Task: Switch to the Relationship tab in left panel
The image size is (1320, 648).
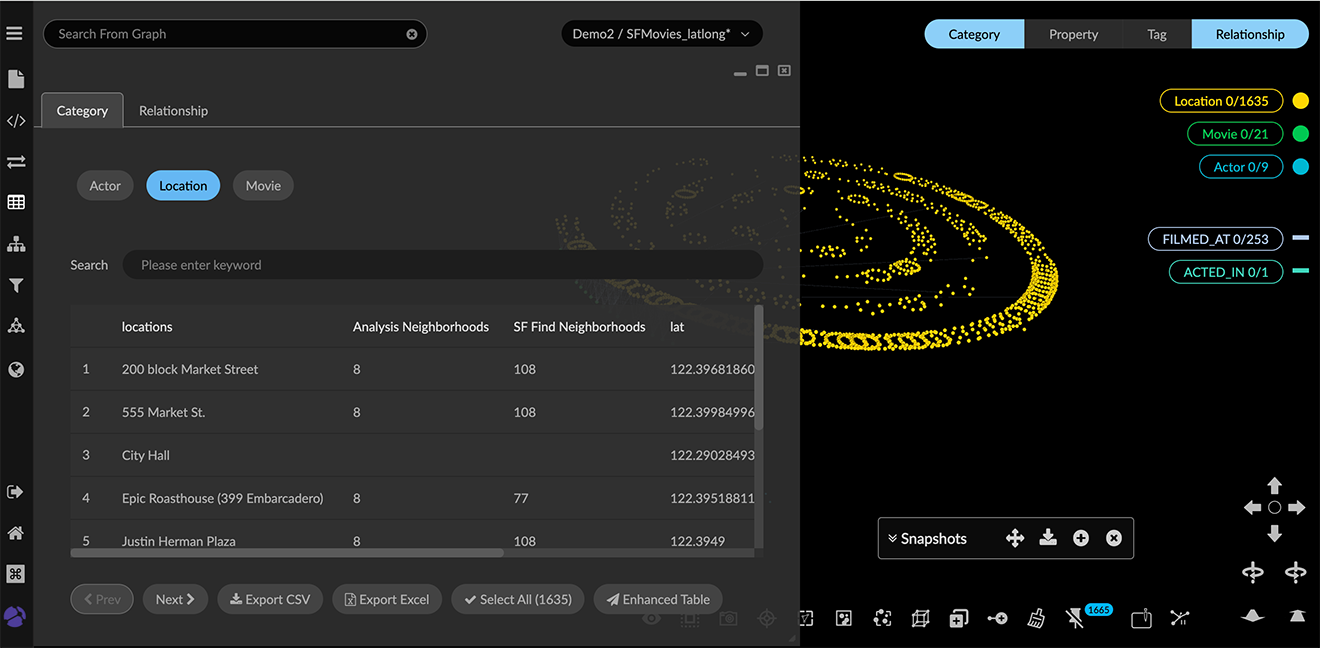Action: coord(173,110)
